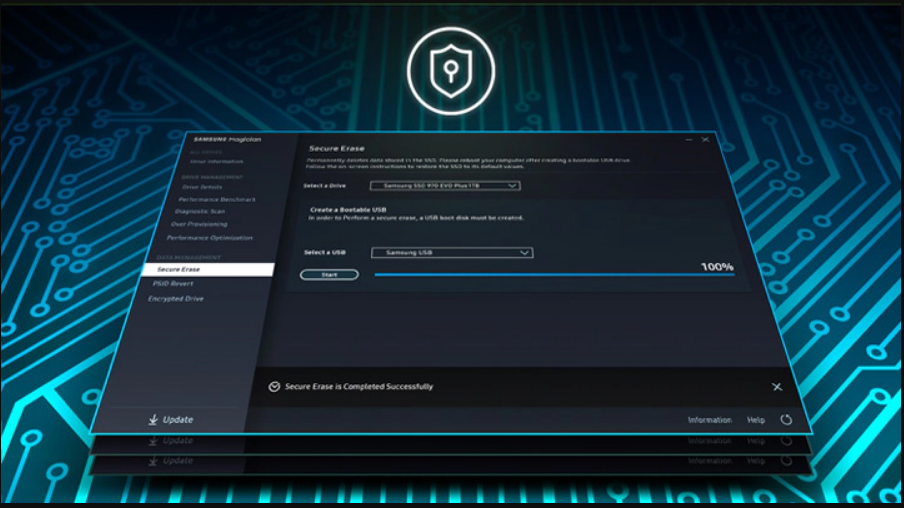Open the Information link
This screenshot has width=904, height=508.
click(709, 420)
